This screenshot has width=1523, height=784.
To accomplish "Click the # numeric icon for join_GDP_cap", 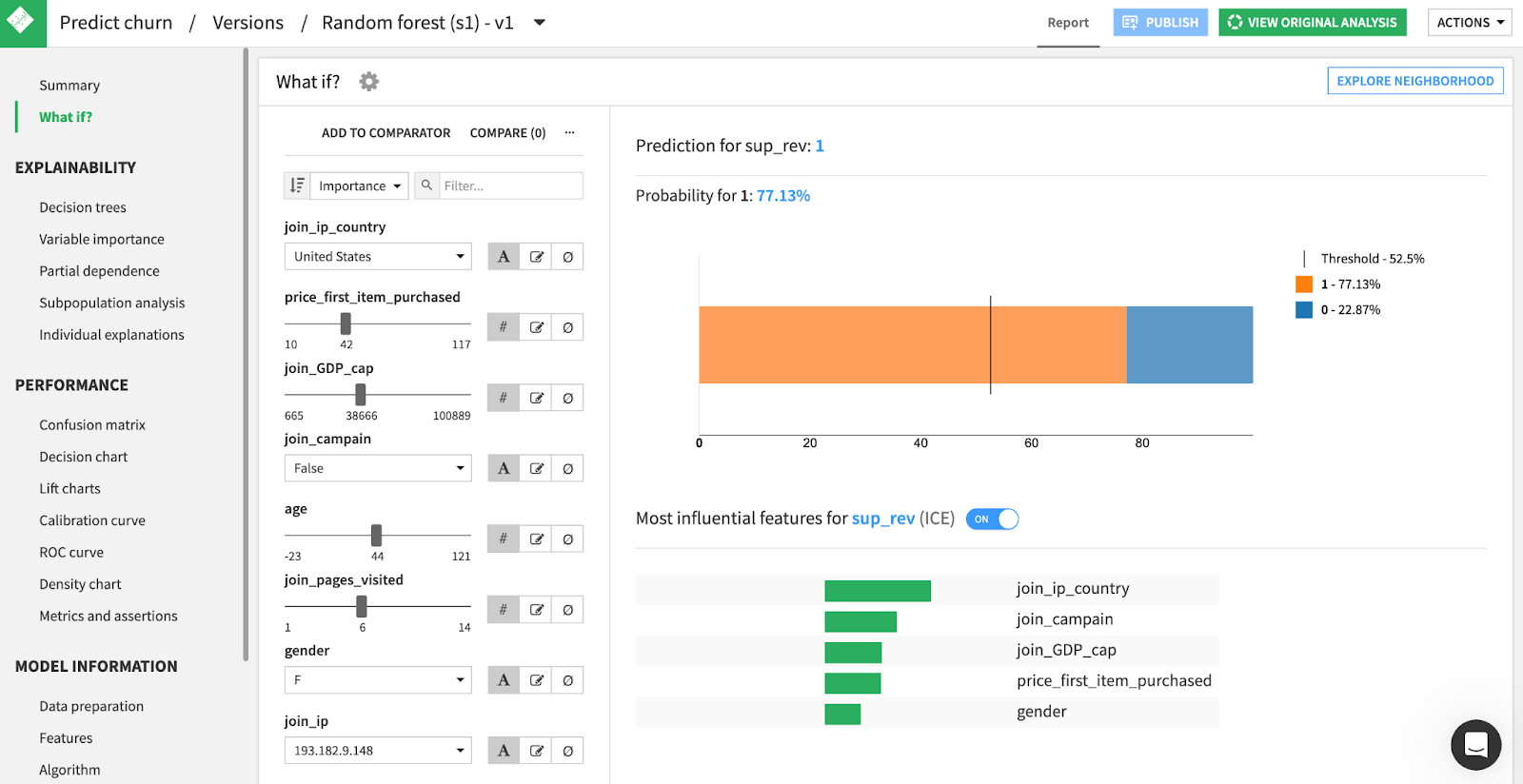I will [504, 398].
